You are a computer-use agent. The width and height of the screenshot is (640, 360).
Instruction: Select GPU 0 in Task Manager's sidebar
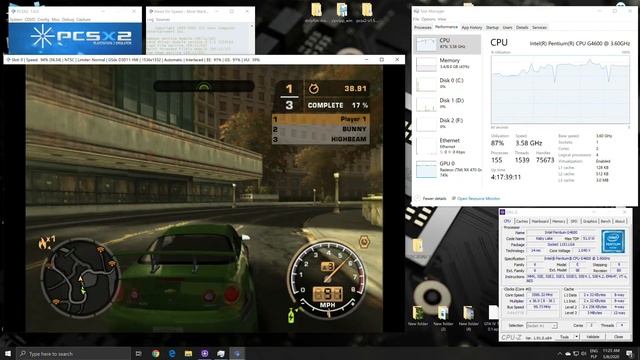click(x=448, y=169)
